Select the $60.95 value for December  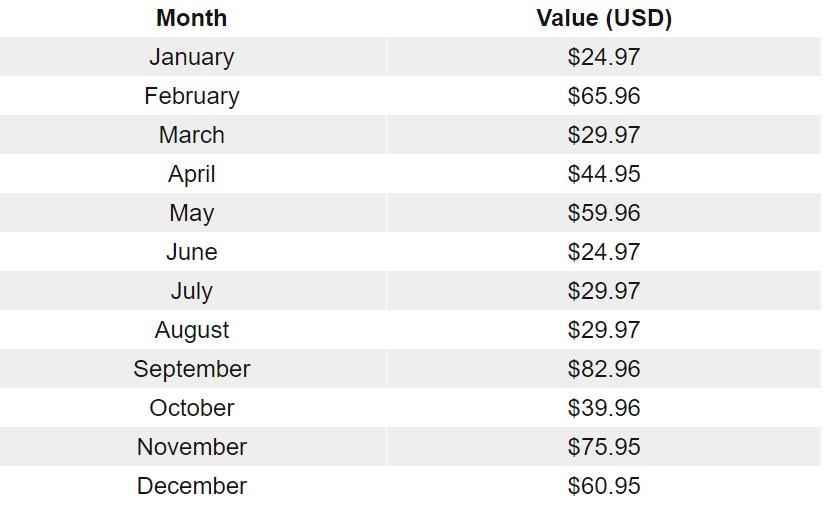(604, 486)
